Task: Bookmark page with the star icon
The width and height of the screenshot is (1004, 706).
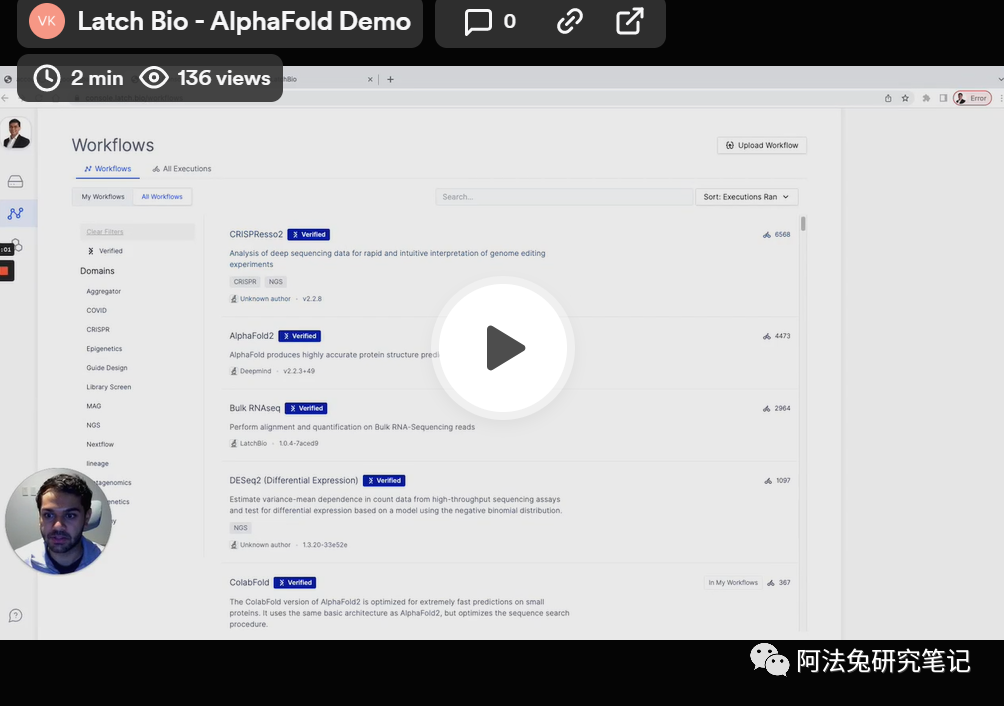Action: (905, 98)
